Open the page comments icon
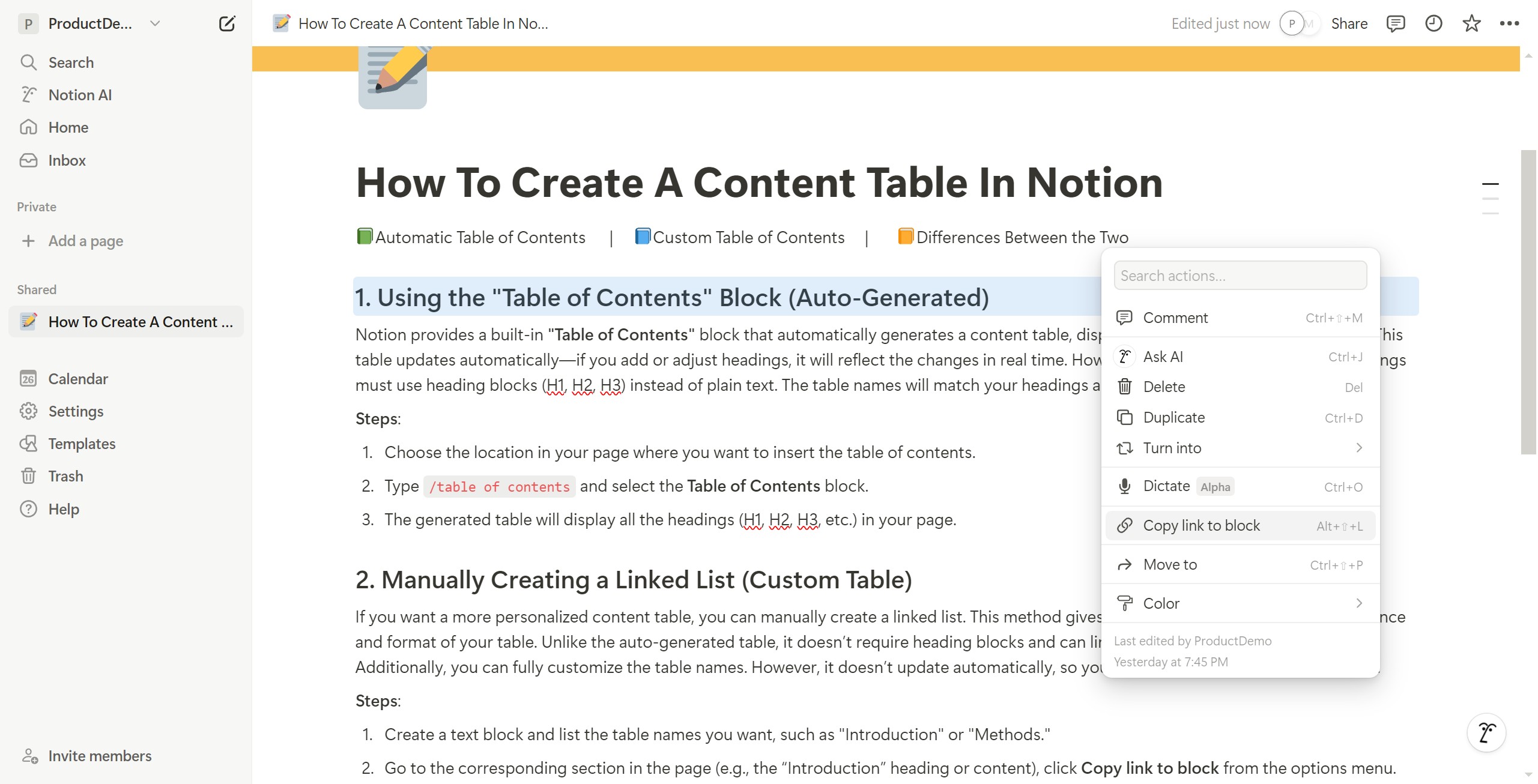 [1395, 23]
